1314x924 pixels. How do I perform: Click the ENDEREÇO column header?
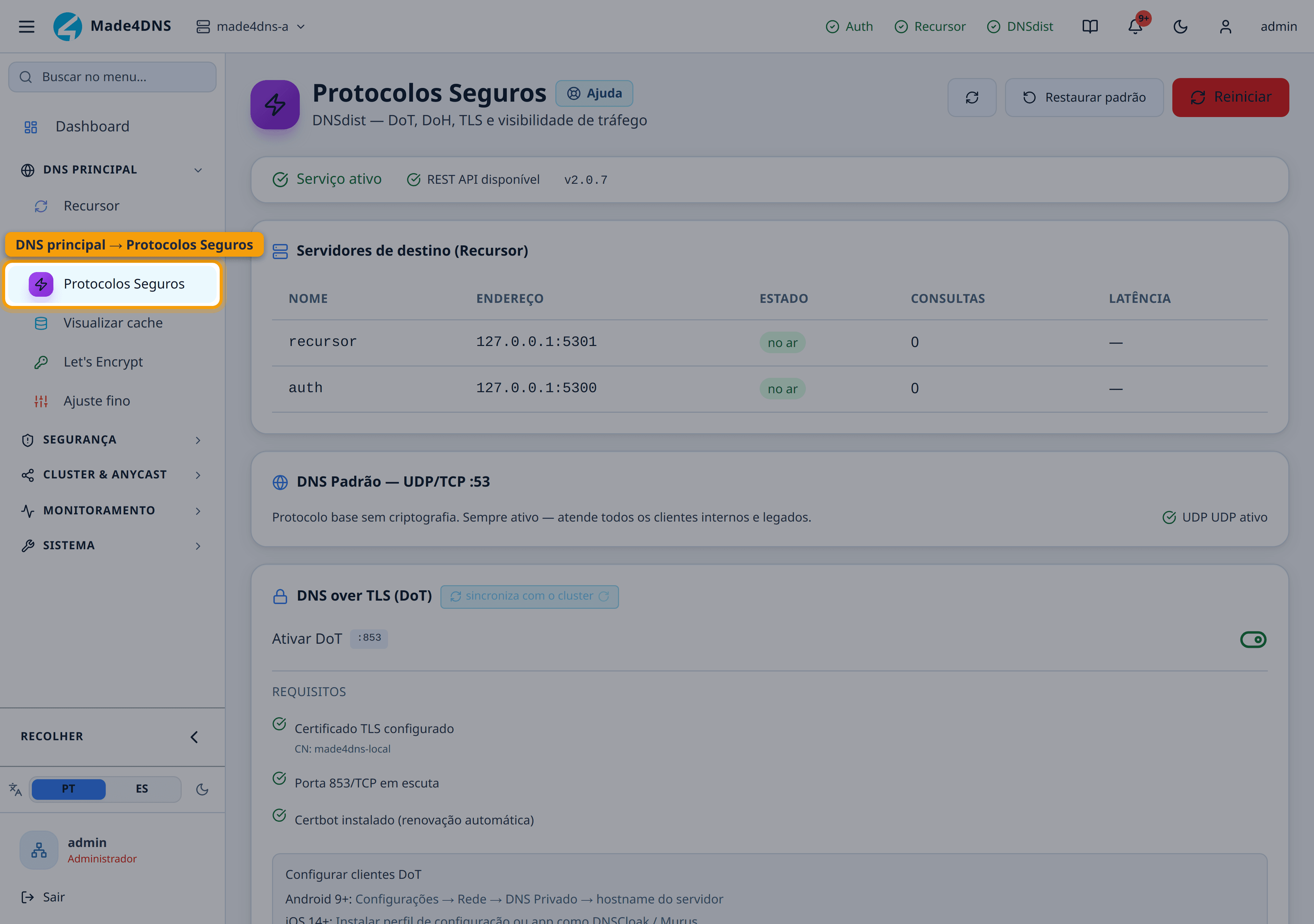[x=510, y=298]
